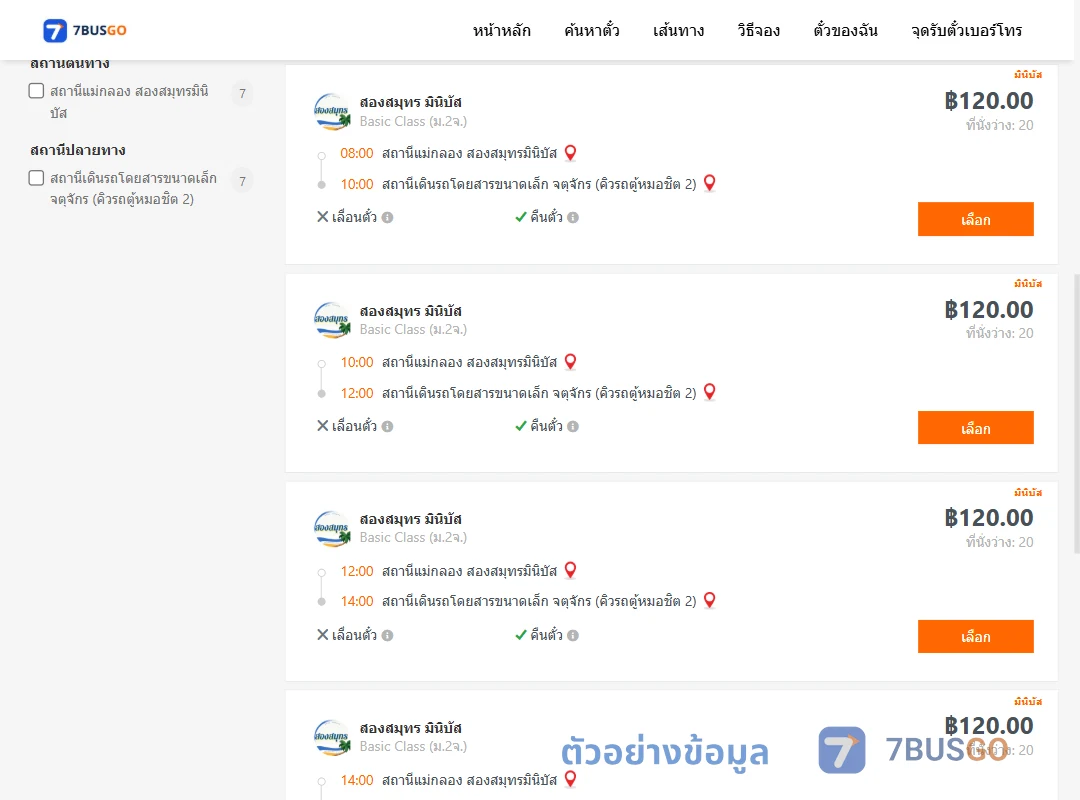Image resolution: width=1080 pixels, height=800 pixels.
Task: Open the ตั๋วของฉัน menu item
Action: pyautogui.click(x=845, y=30)
